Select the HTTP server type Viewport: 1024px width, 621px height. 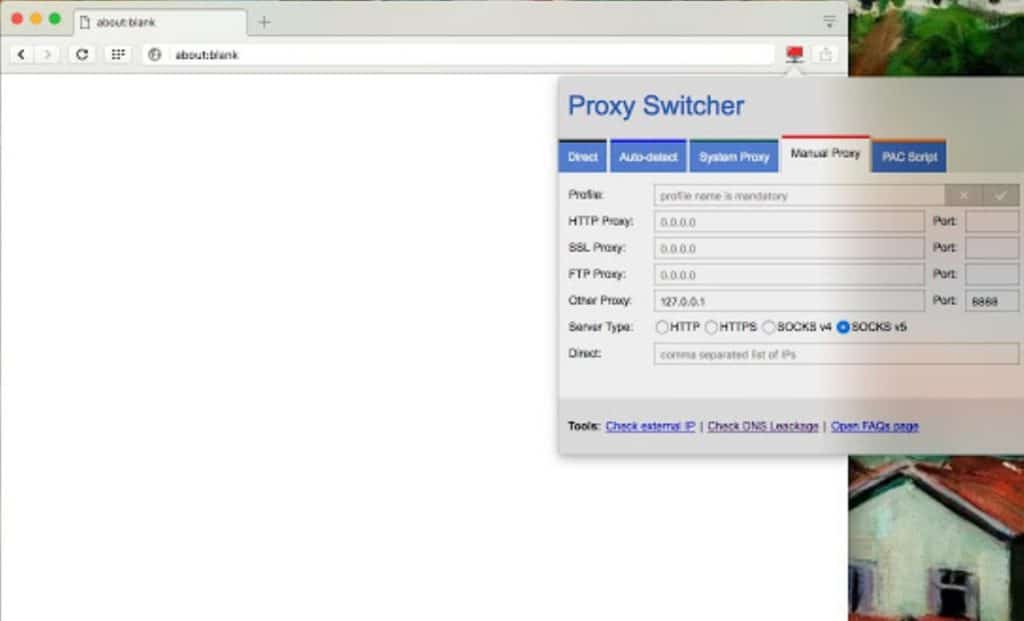pyautogui.click(x=662, y=326)
